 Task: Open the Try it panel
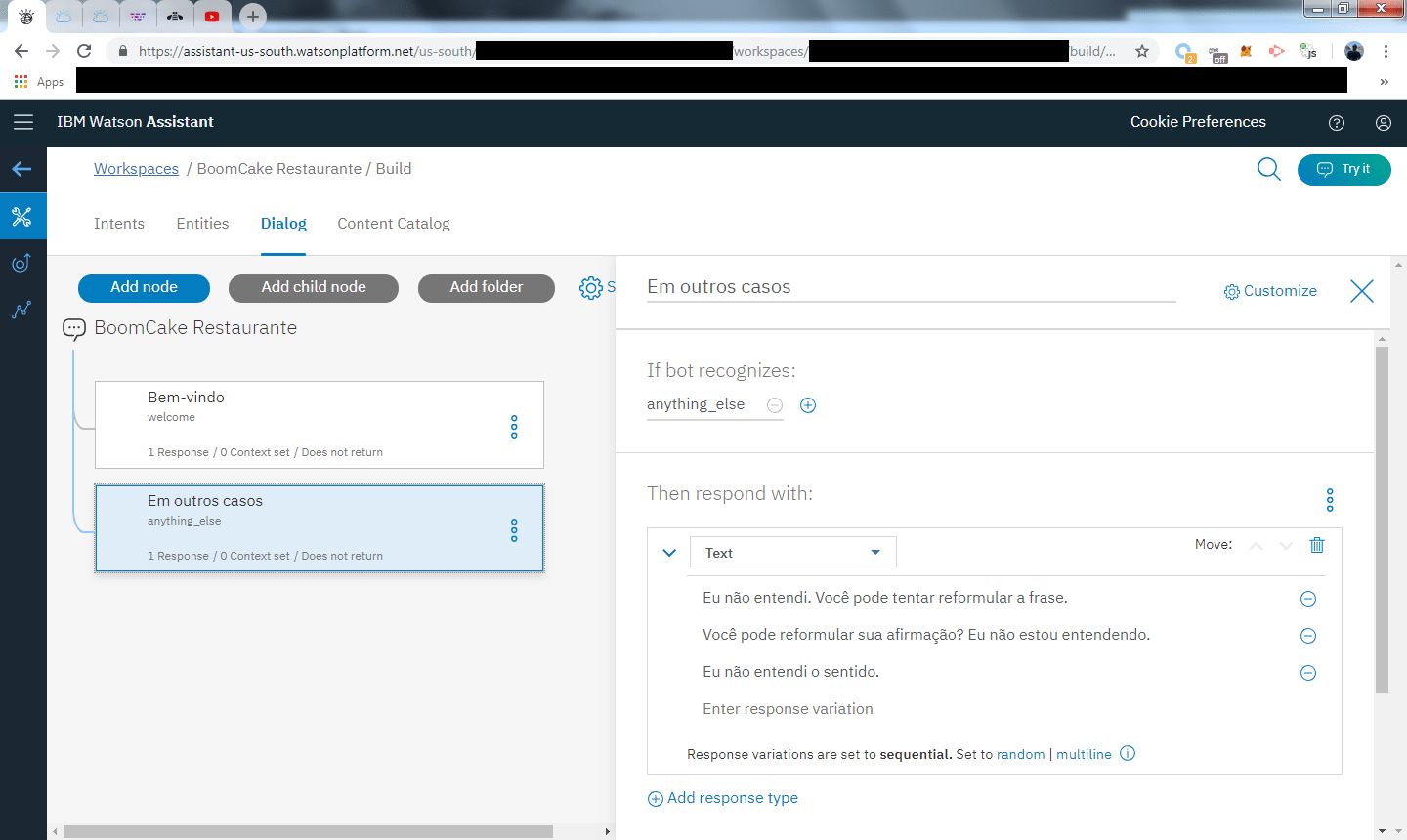click(x=1343, y=169)
